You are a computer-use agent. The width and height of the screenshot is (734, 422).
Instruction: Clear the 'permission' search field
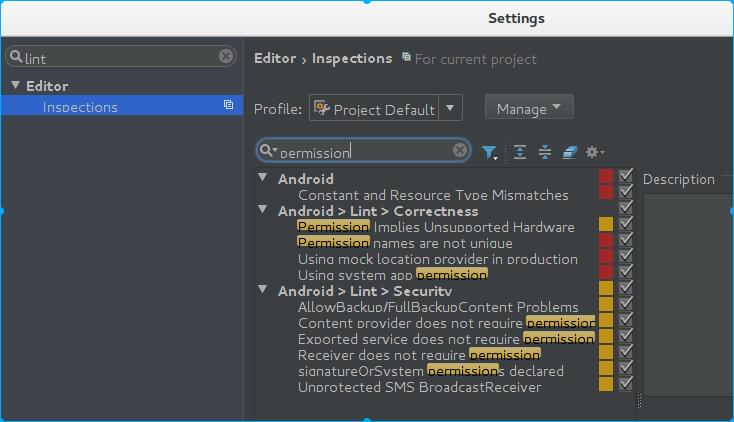(460, 151)
